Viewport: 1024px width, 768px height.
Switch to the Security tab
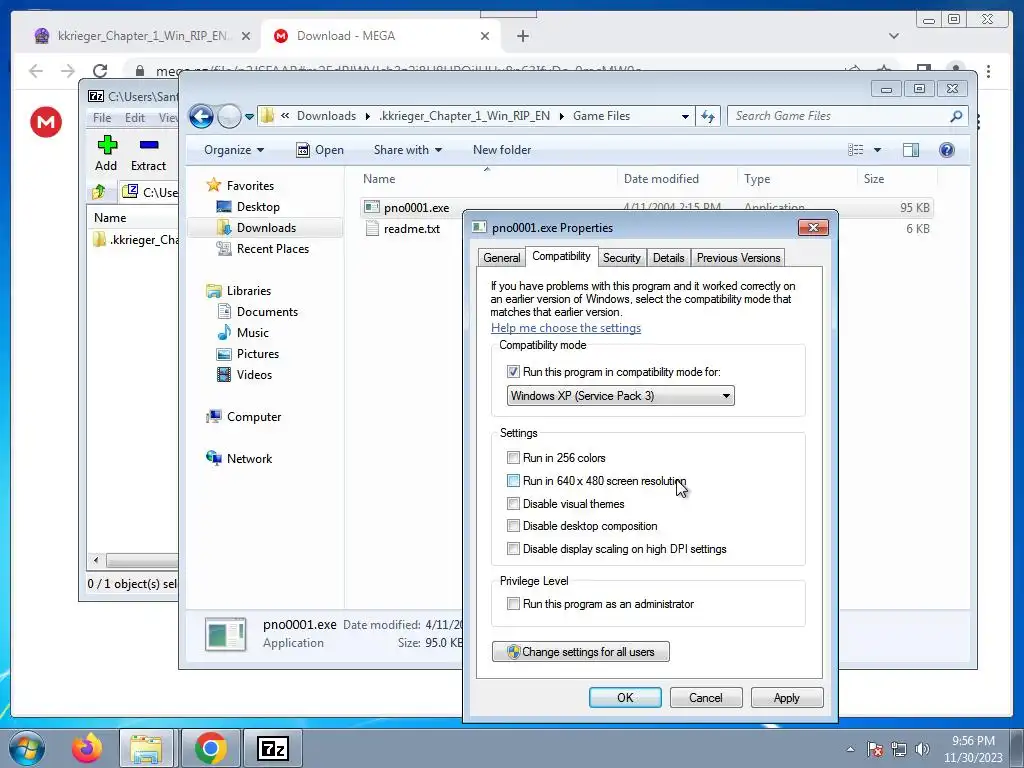click(x=622, y=258)
